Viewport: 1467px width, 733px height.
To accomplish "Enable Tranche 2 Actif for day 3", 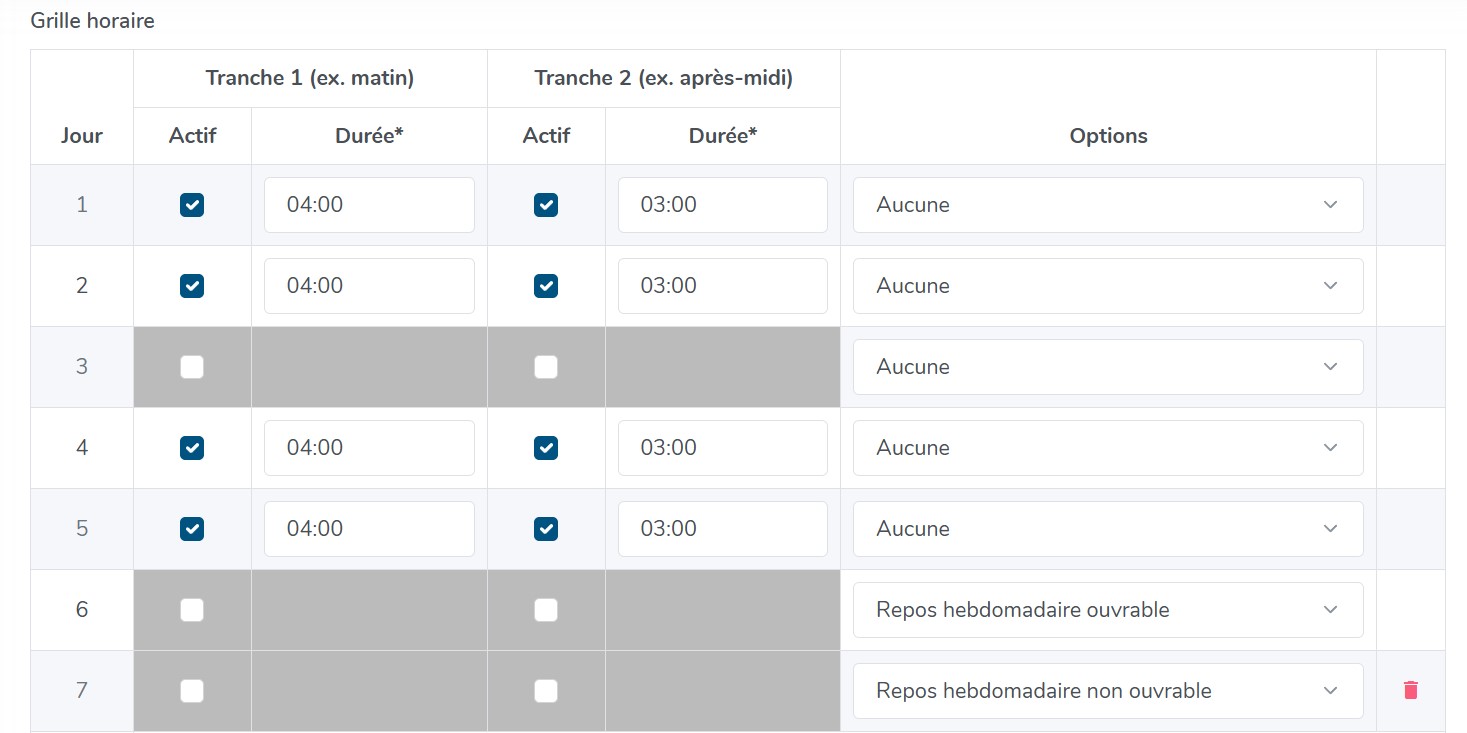I will (x=546, y=367).
